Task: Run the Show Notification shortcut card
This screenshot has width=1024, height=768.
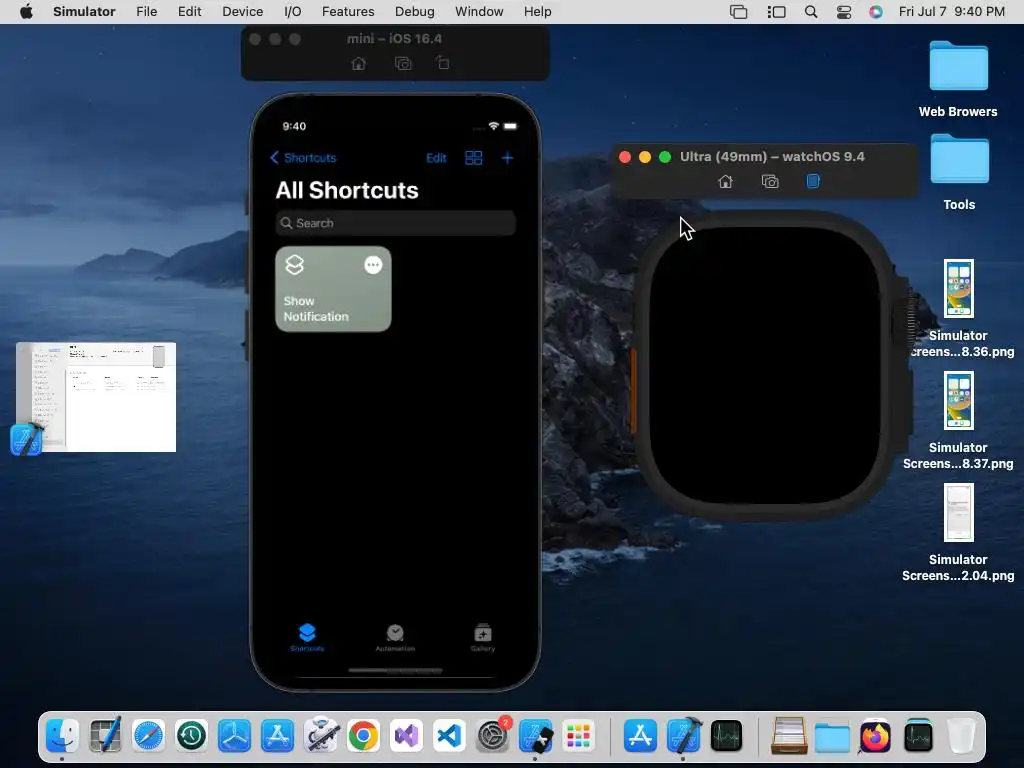Action: click(333, 289)
